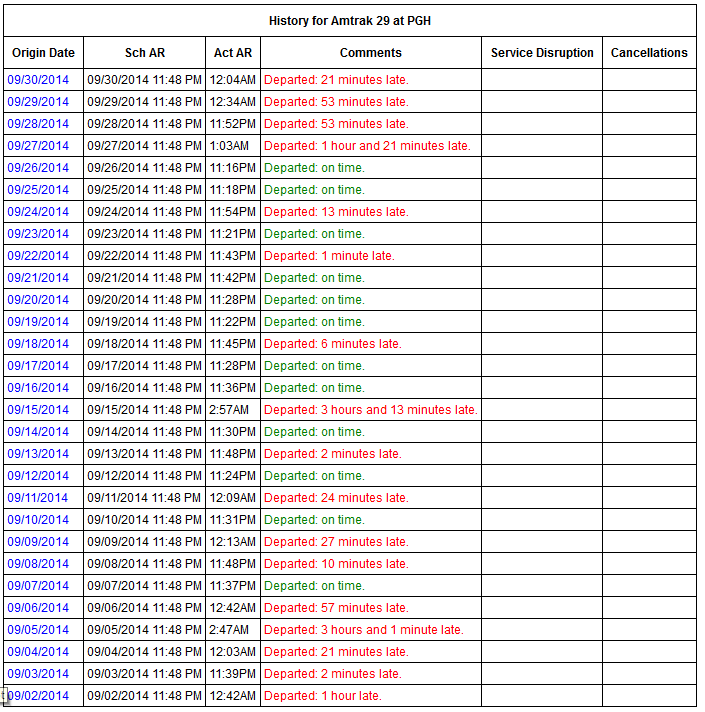Viewport: 705px width, 712px height.
Task: Open the 09/26/2014 origin date link
Action: coord(38,168)
